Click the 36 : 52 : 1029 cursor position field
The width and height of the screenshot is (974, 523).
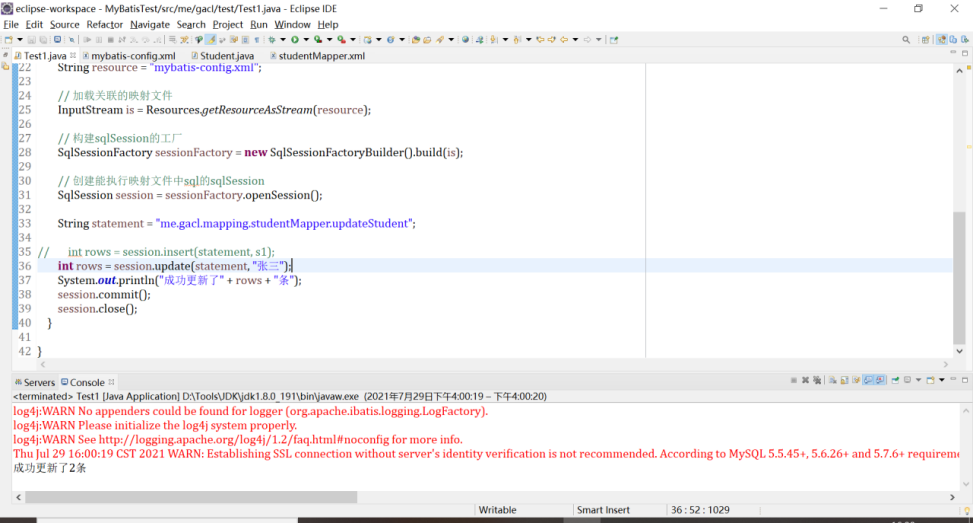700,510
